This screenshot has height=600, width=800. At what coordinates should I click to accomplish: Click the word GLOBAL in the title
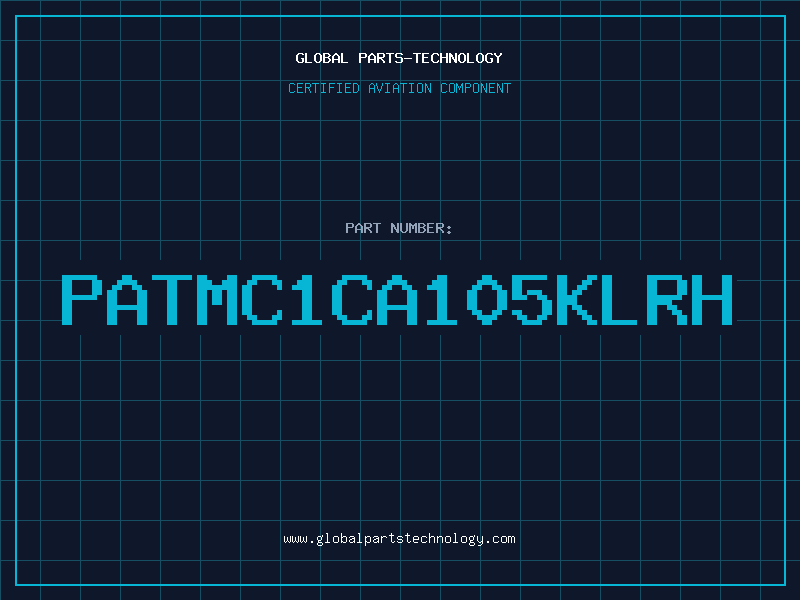[x=322, y=58]
